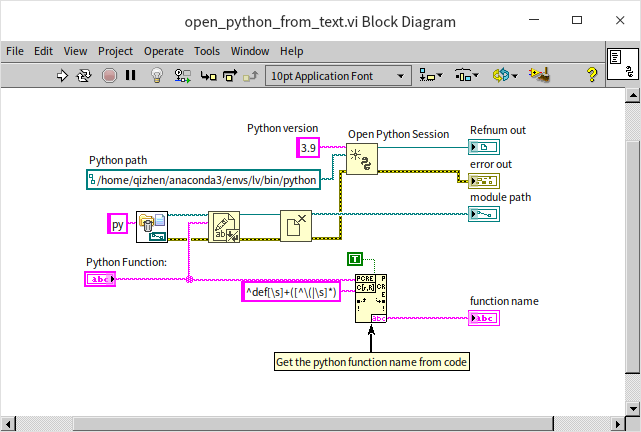Open the 10pt Application Font dropdown
Viewport: 641px width, 432px height.
coord(338,75)
